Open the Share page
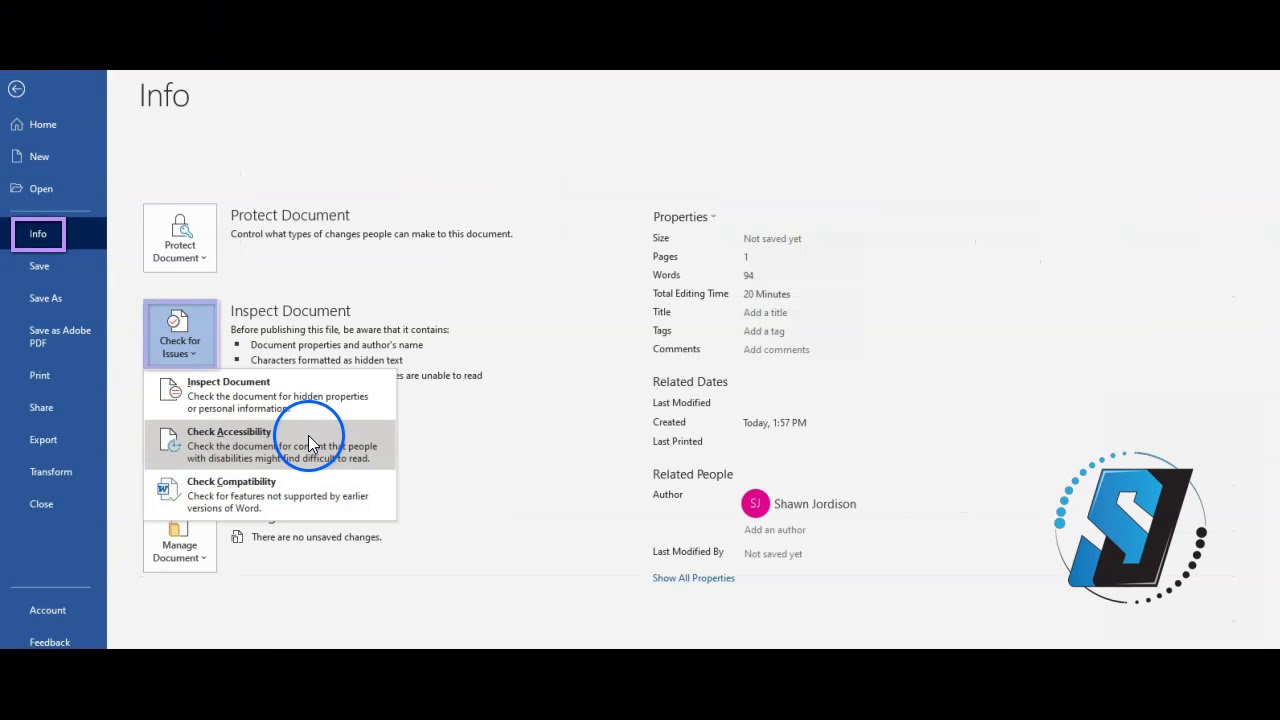1280x720 pixels. click(x=41, y=408)
